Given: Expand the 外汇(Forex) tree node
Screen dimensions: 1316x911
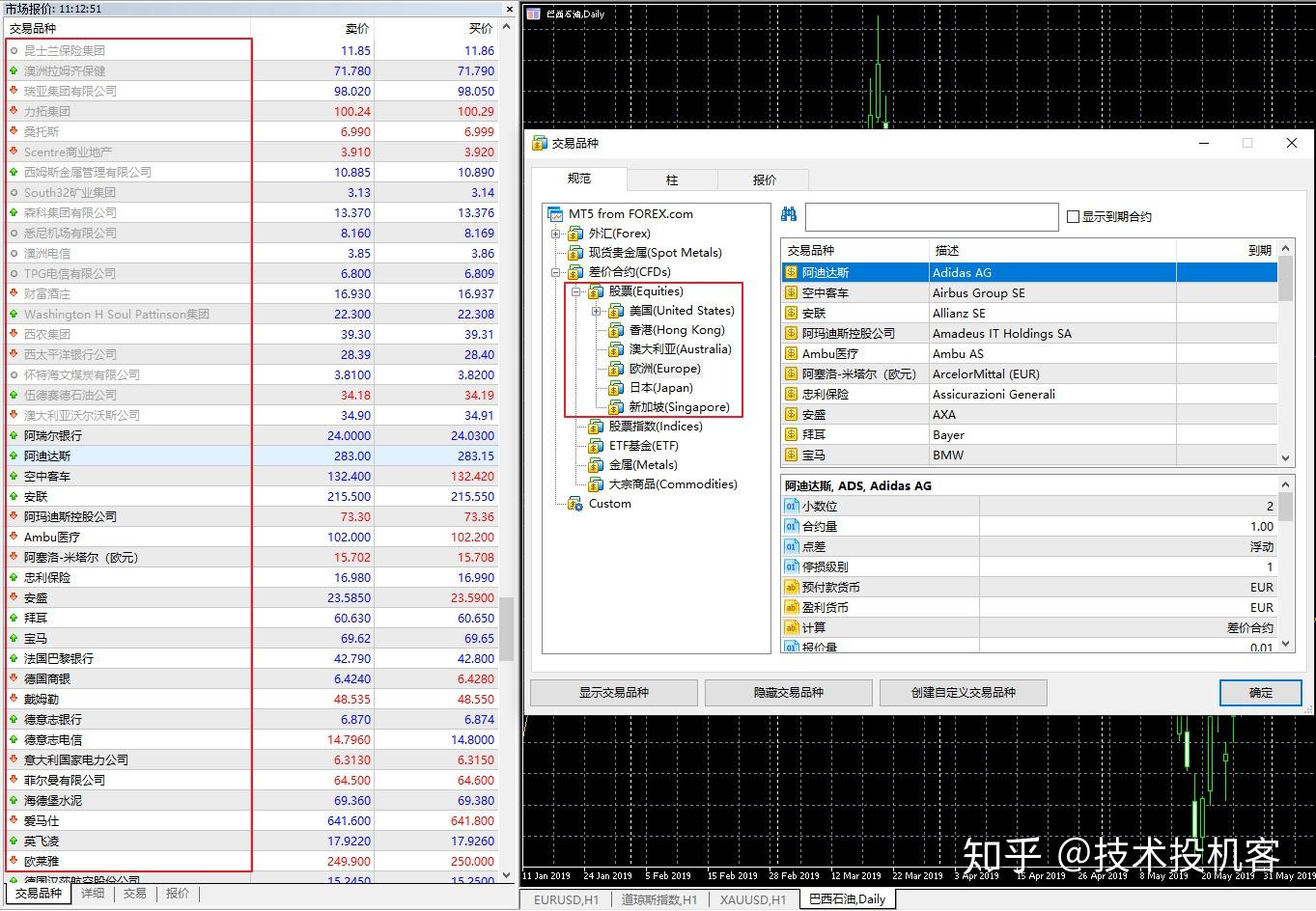Looking at the screenshot, I should (555, 233).
